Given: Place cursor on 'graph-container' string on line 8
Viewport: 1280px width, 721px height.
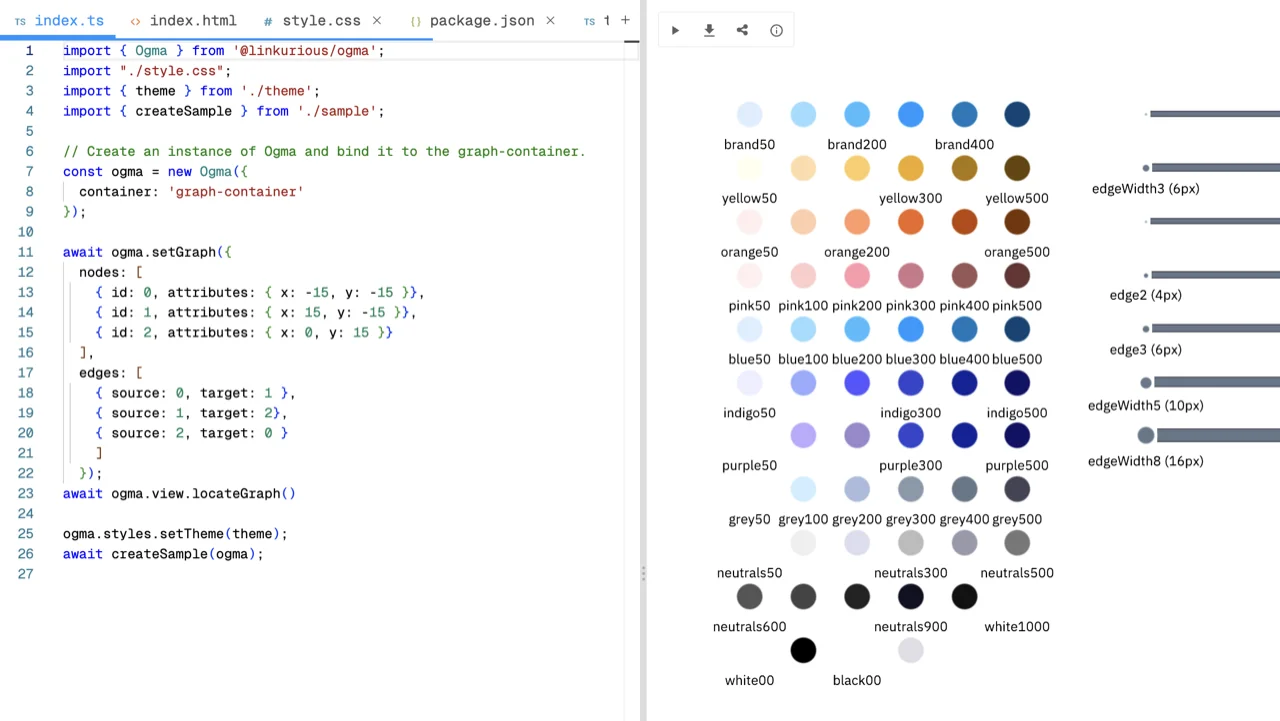Looking at the screenshot, I should [x=235, y=192].
